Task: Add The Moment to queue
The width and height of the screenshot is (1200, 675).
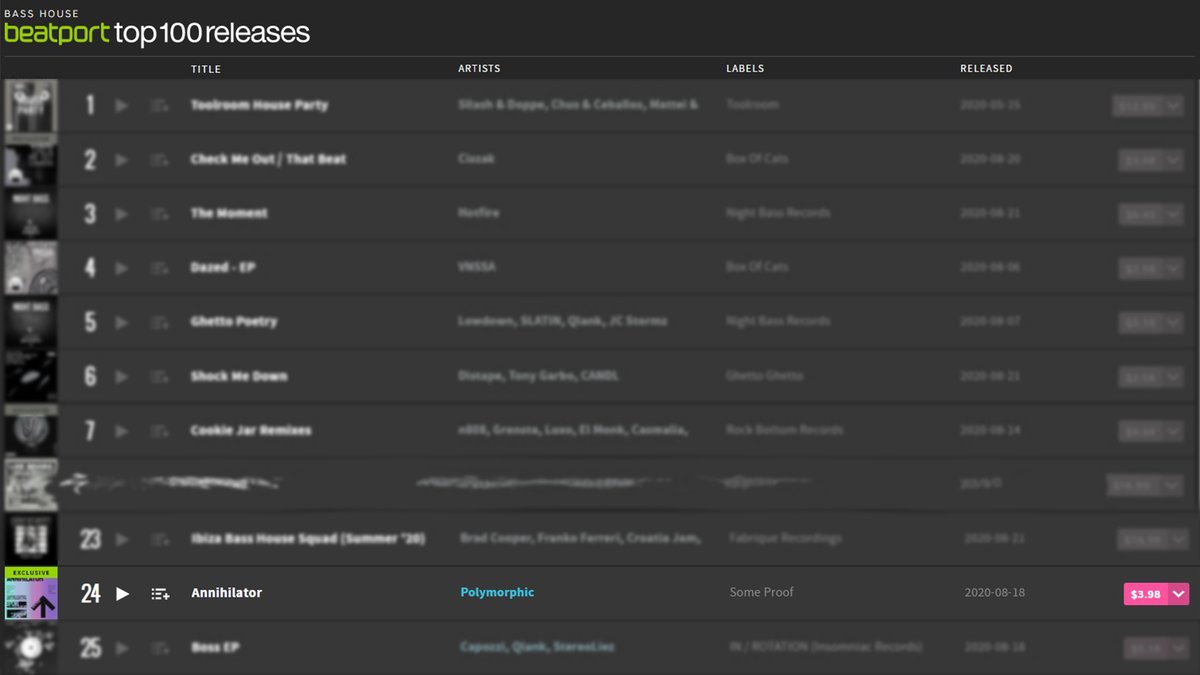Action: tap(159, 214)
